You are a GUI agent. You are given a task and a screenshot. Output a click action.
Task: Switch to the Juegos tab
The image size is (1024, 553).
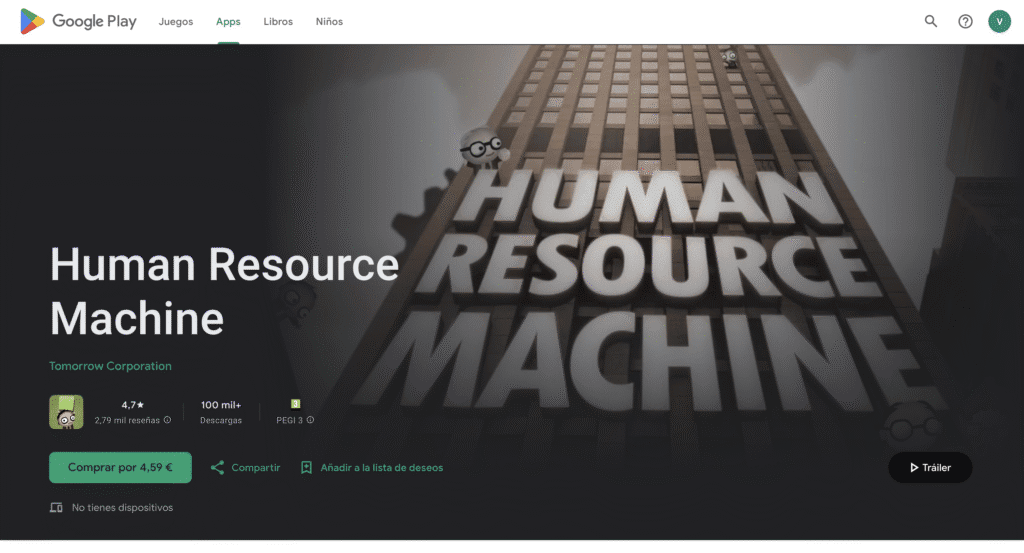pyautogui.click(x=175, y=22)
